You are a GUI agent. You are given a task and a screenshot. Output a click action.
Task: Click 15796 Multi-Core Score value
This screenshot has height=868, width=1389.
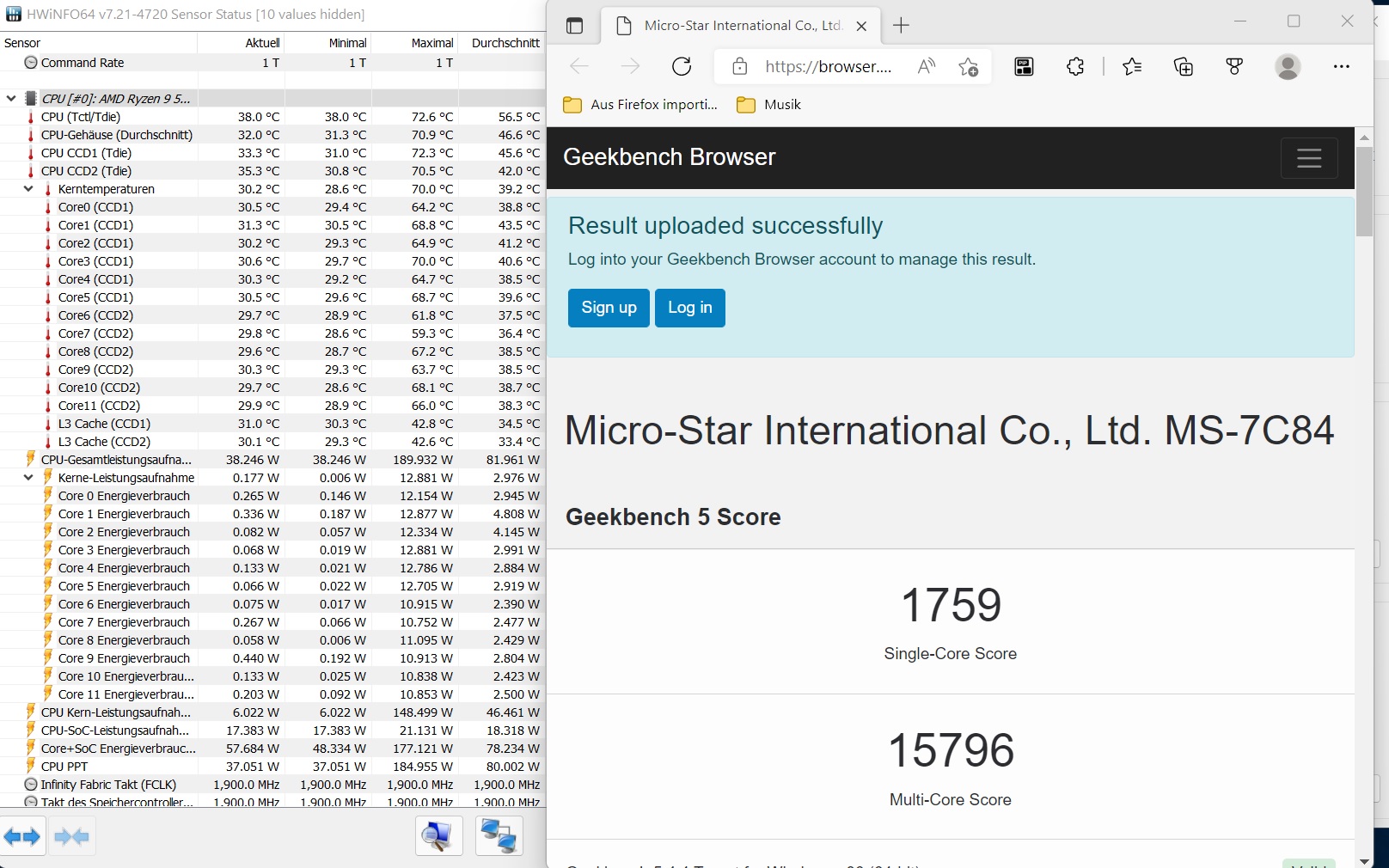(x=951, y=750)
